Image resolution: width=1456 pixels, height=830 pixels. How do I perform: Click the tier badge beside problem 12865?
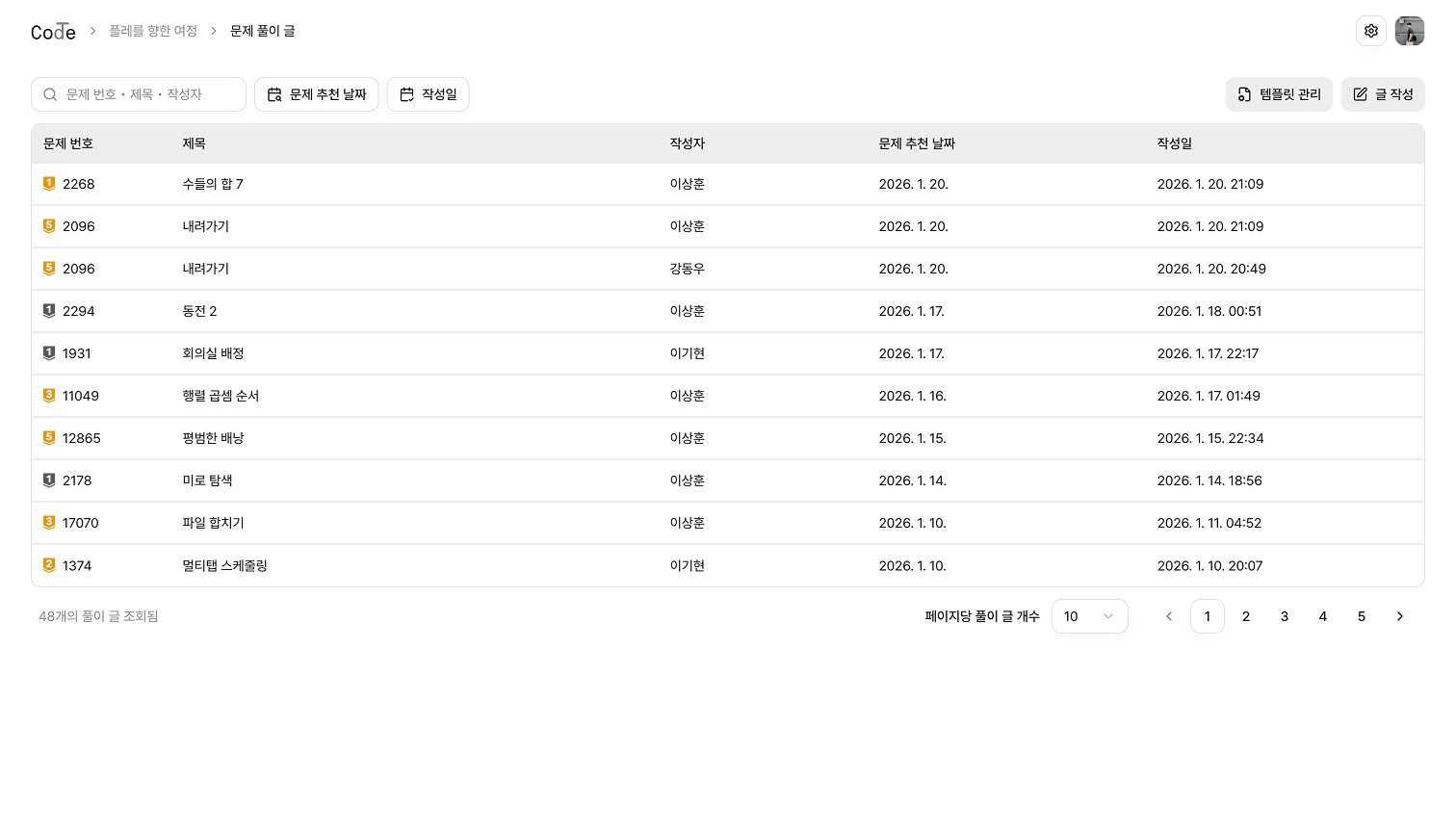(x=49, y=437)
